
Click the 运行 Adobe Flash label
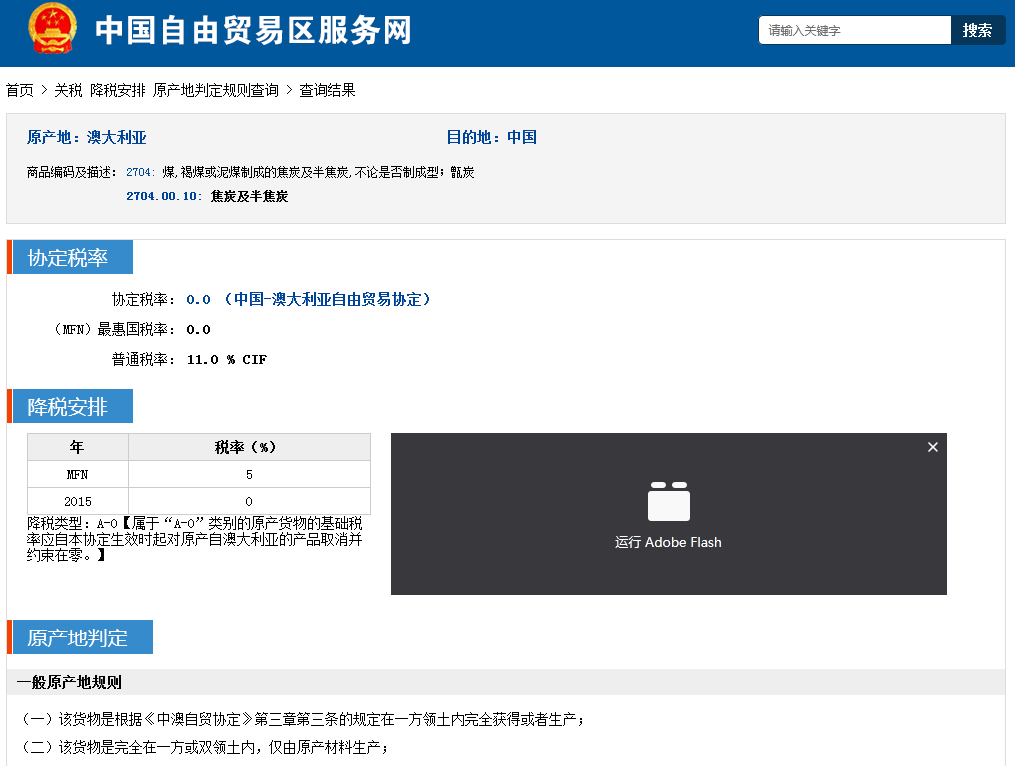(x=668, y=543)
